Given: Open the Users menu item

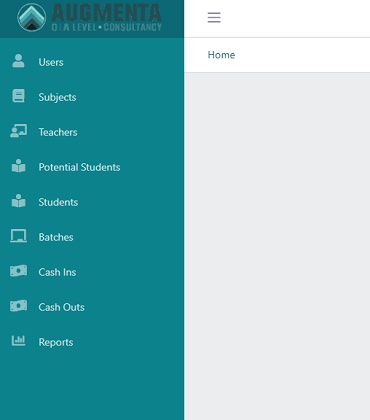Looking at the screenshot, I should 92,62.
